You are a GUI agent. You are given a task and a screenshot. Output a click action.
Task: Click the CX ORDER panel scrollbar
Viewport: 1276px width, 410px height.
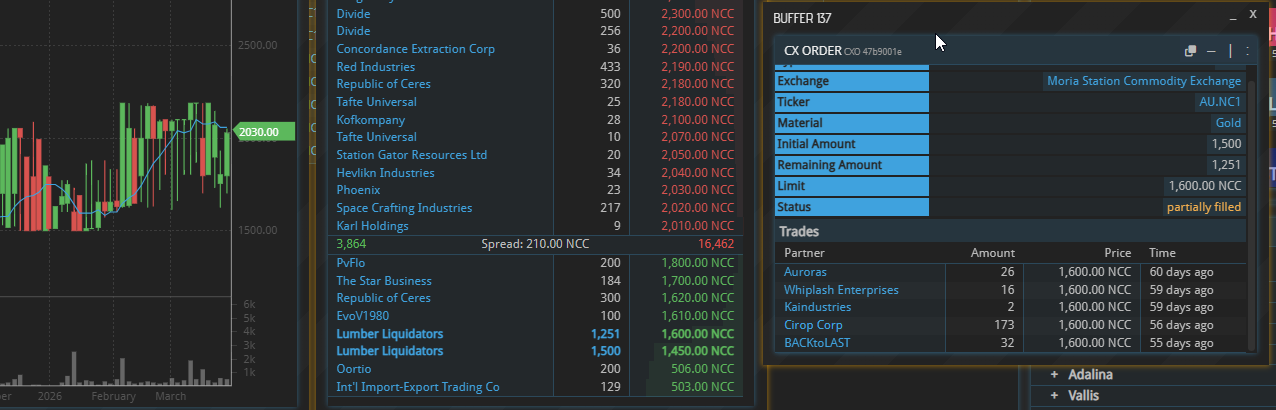tap(1253, 200)
